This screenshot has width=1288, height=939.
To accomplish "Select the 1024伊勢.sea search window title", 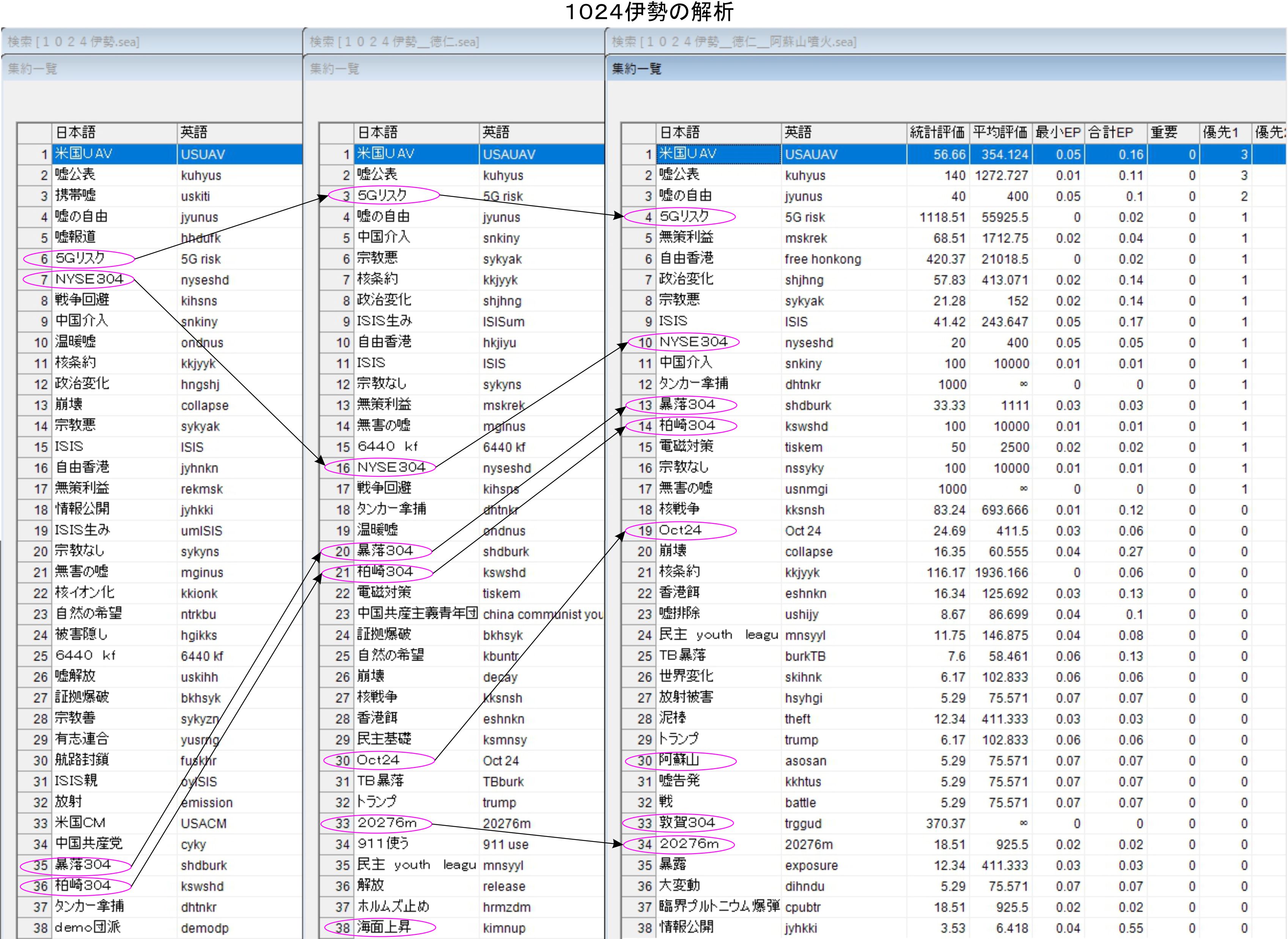I will [74, 41].
